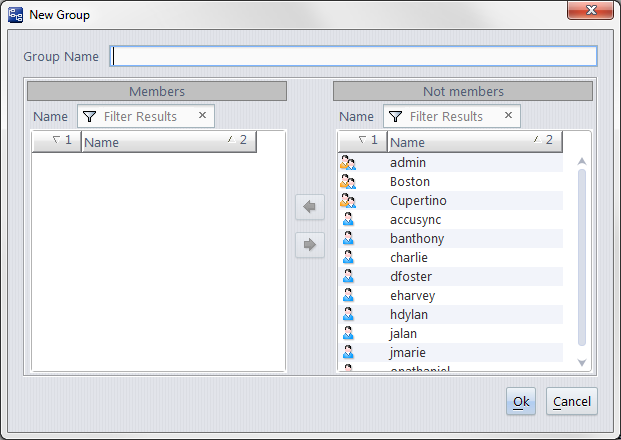Clear the Not members filter with x
Image resolution: width=621 pixels, height=440 pixels.
click(509, 116)
